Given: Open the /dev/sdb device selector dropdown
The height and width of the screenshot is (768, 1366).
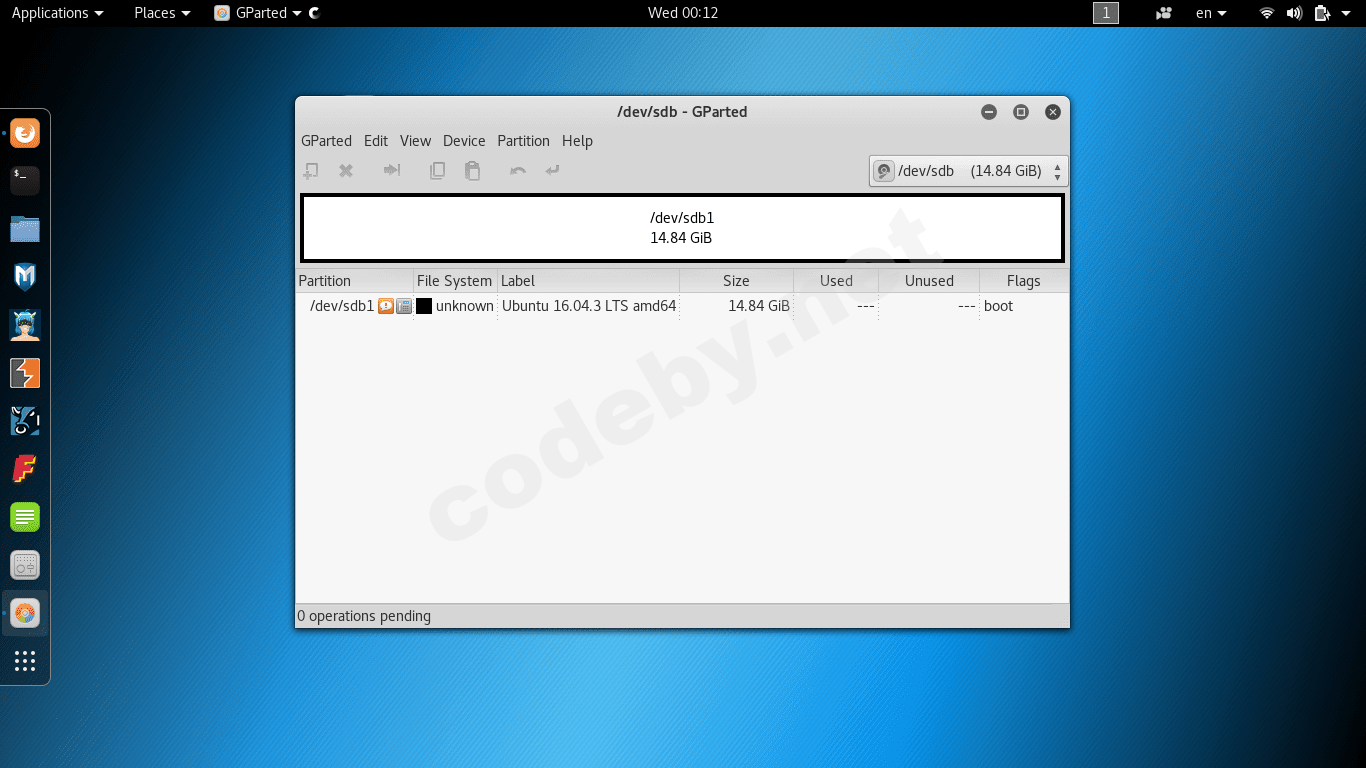Looking at the screenshot, I should (969, 171).
